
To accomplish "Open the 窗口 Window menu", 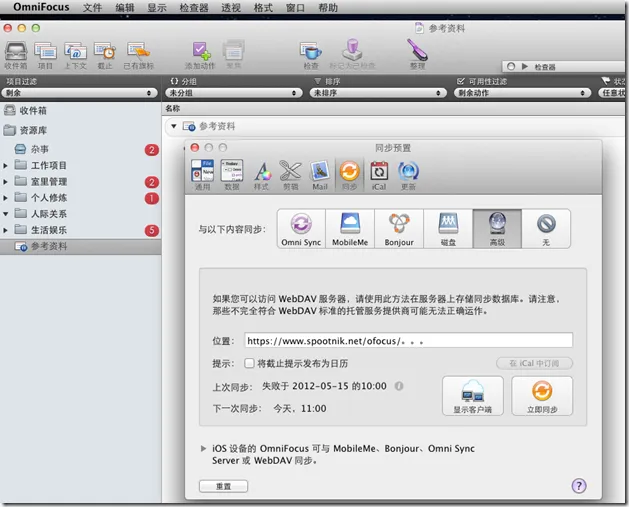I will [x=296, y=8].
